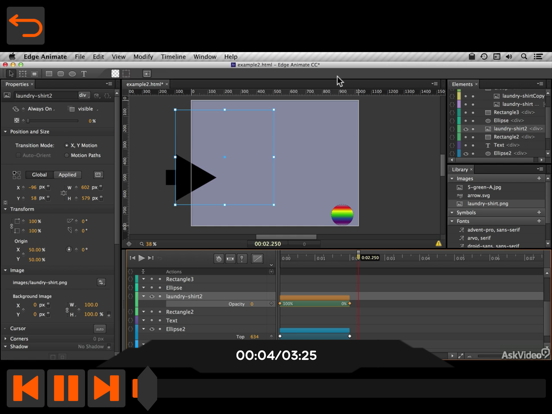The width and height of the screenshot is (552, 414).
Task: Collapse Position and Size section
Action: point(6,132)
